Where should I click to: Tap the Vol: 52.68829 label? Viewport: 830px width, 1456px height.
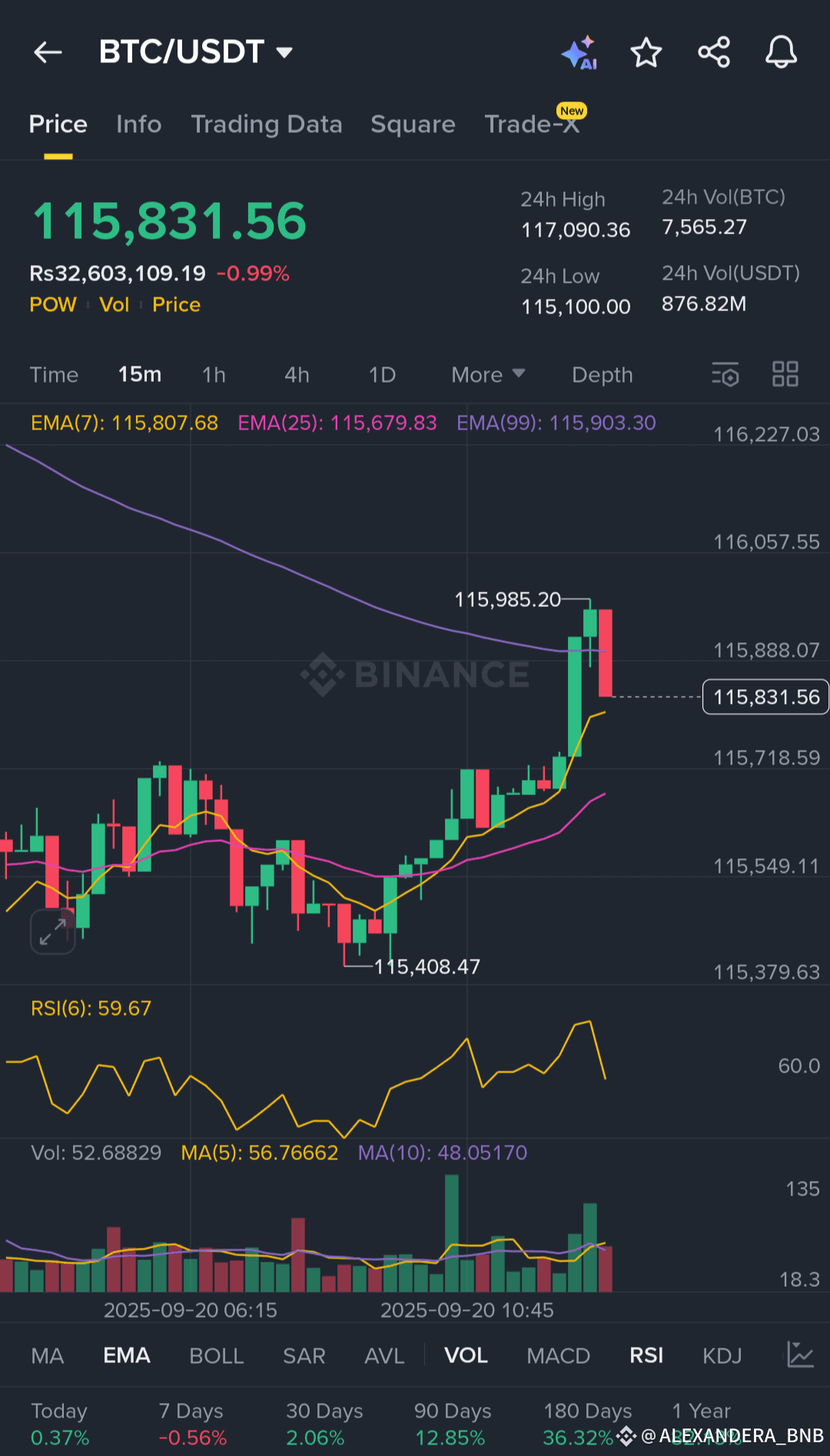[x=96, y=1153]
